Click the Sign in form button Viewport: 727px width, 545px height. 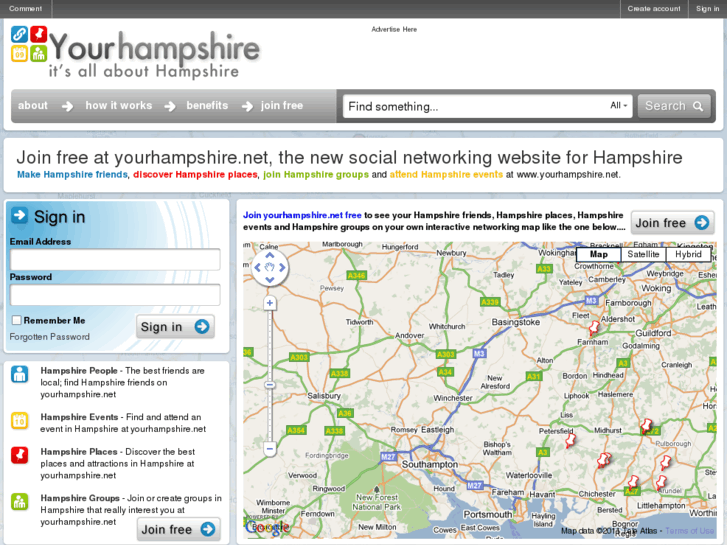(x=175, y=327)
